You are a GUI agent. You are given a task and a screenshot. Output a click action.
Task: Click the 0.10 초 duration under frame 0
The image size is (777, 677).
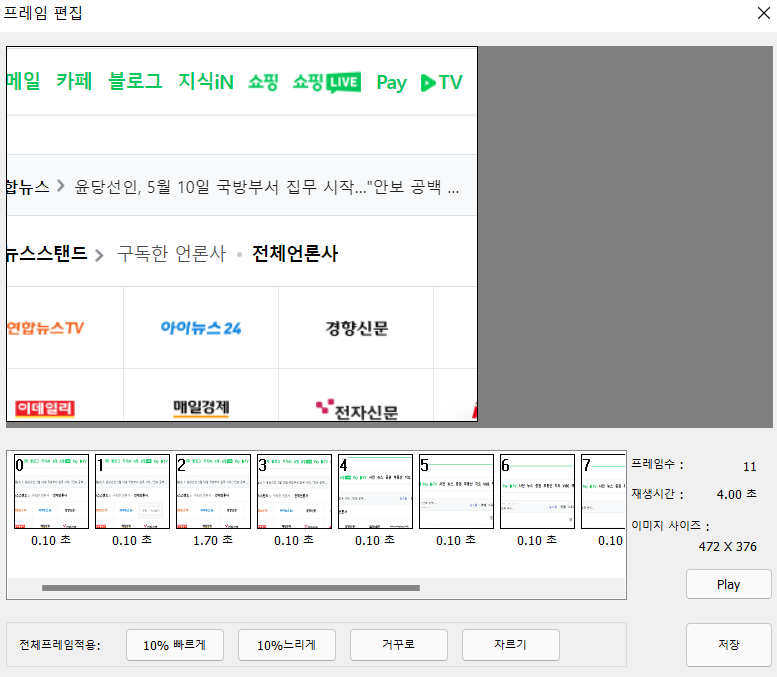pyautogui.click(x=51, y=540)
